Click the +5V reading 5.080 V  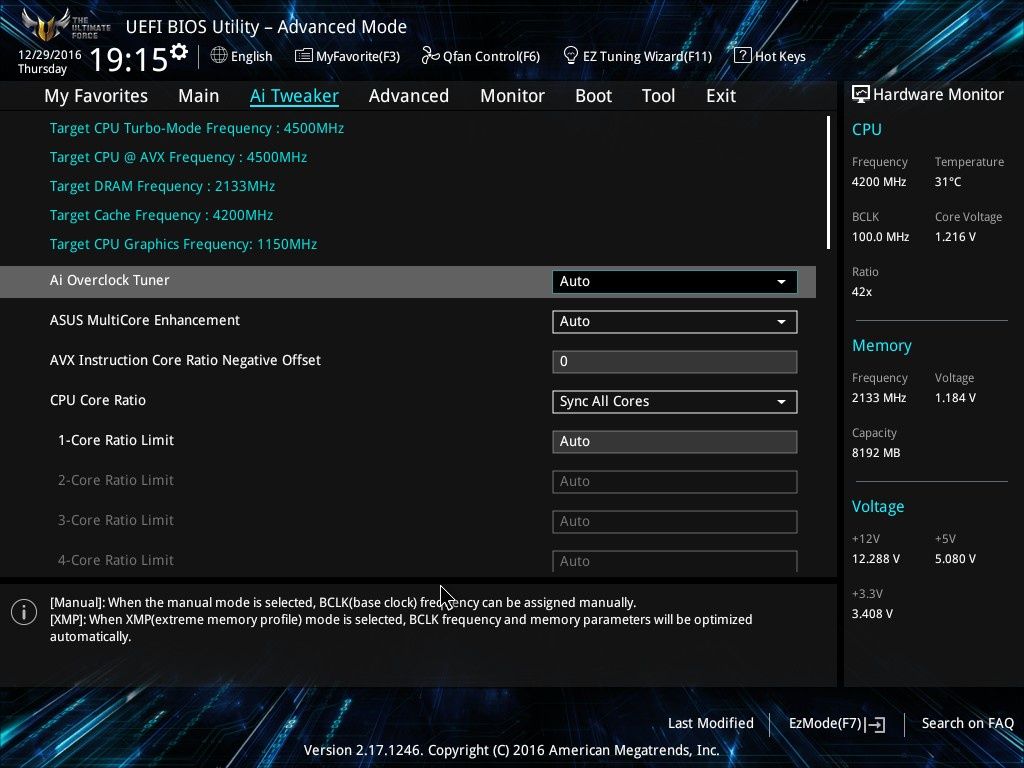(955, 559)
